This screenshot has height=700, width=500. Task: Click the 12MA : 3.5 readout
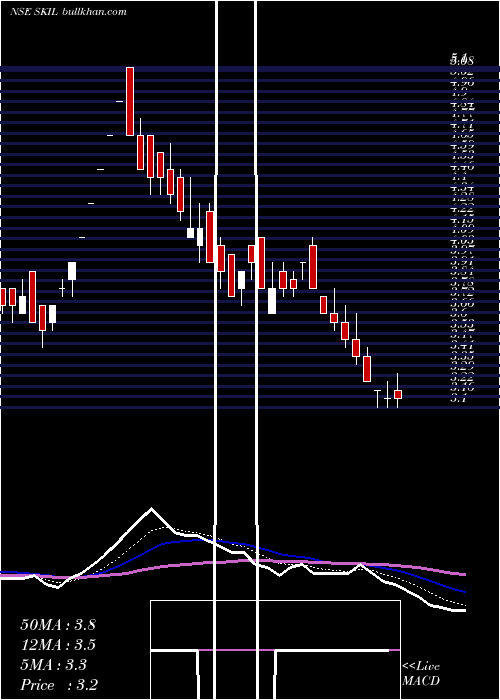coord(58,645)
